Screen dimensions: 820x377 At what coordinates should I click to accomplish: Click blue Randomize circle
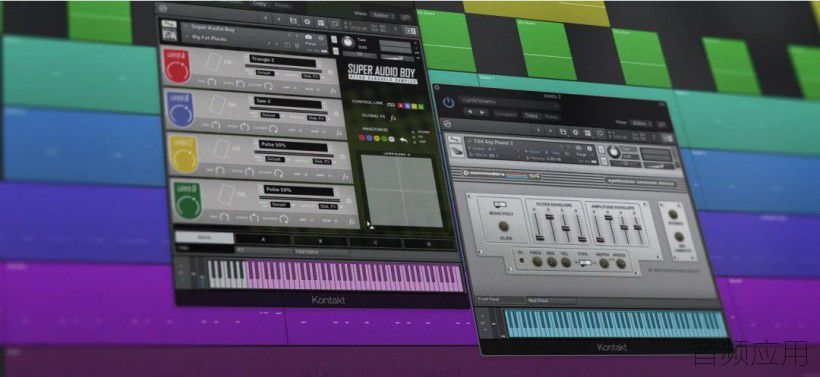369,139
